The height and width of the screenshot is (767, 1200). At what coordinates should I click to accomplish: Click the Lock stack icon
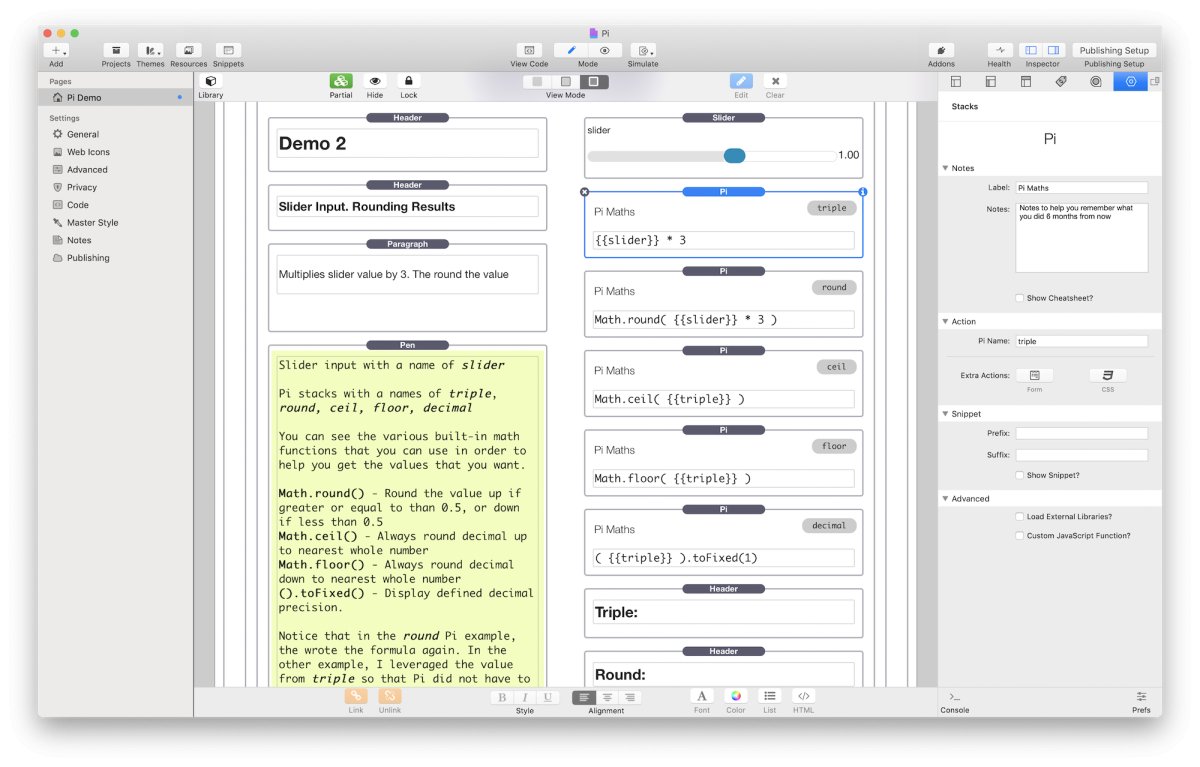pyautogui.click(x=408, y=82)
